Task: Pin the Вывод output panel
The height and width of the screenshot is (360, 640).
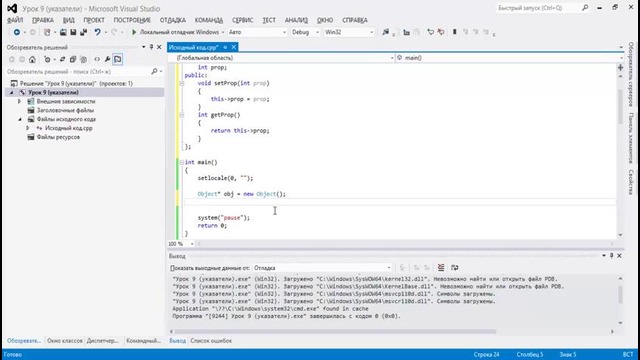Action: (x=611, y=256)
